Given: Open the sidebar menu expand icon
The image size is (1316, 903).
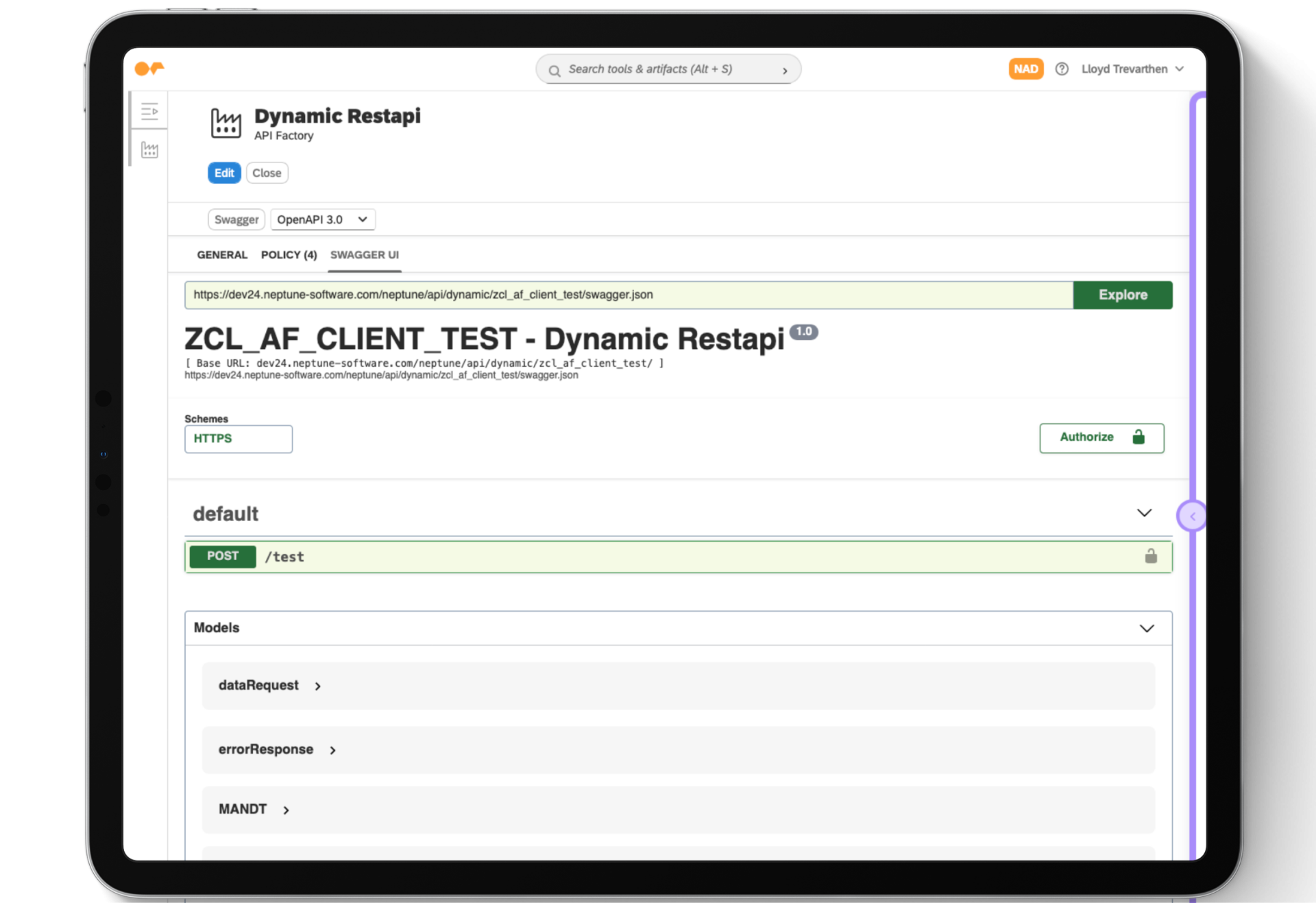Looking at the screenshot, I should 149,111.
